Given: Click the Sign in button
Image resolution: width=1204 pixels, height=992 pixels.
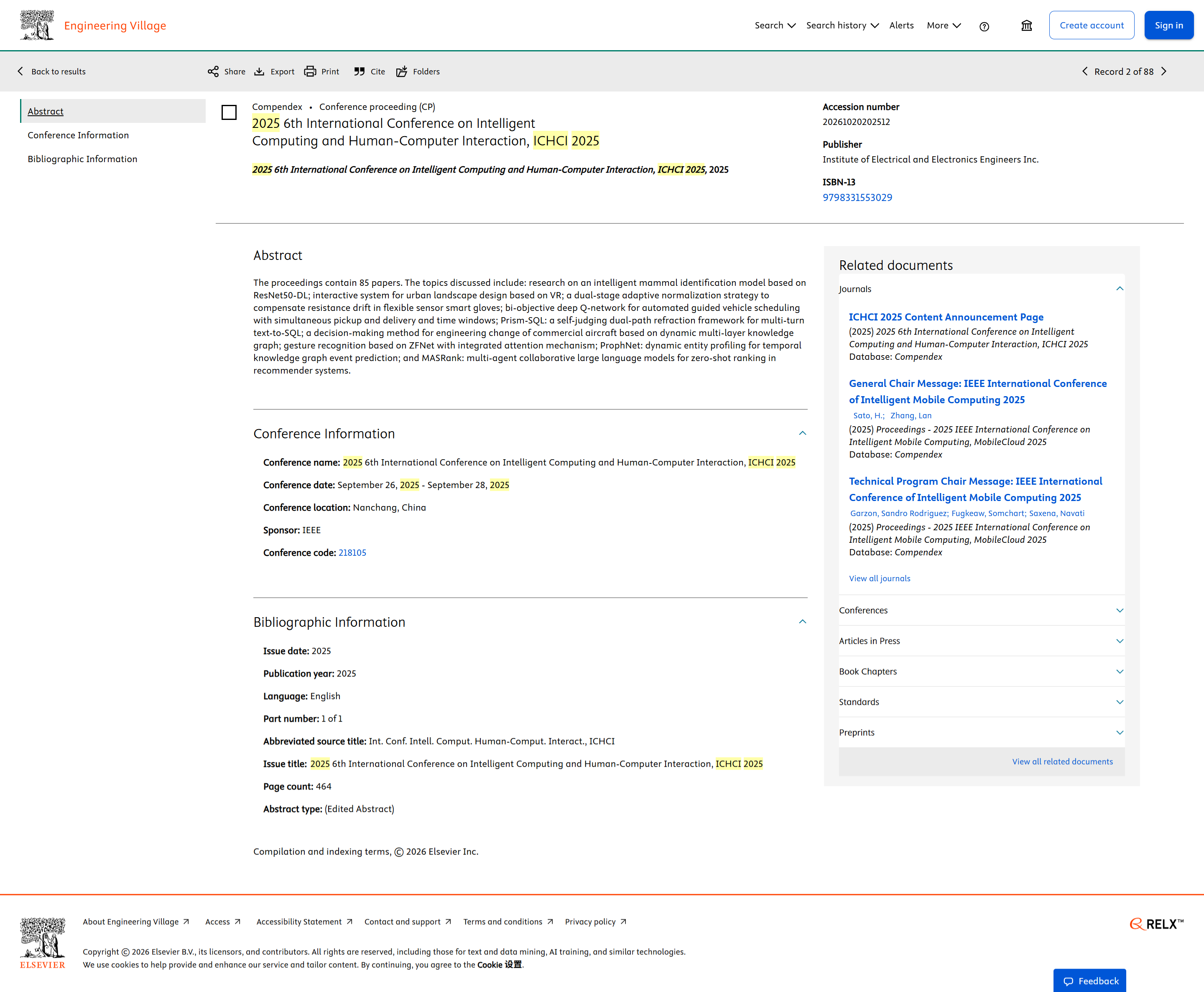Looking at the screenshot, I should 1168,26.
